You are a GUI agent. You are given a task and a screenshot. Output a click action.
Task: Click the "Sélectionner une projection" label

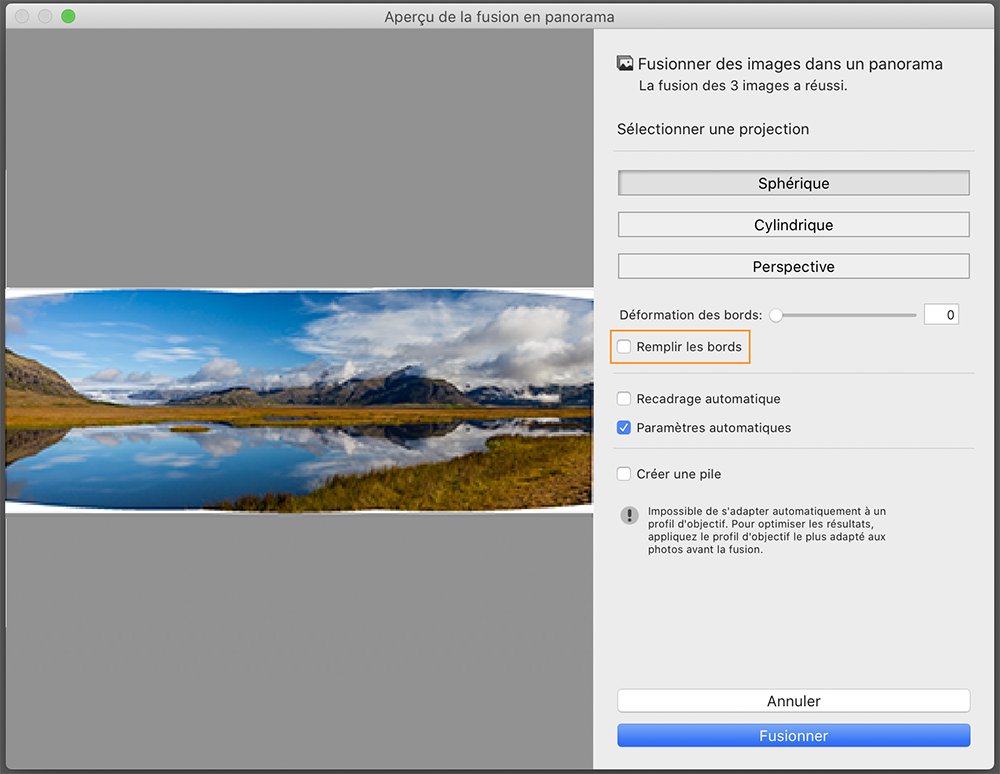pyautogui.click(x=713, y=129)
